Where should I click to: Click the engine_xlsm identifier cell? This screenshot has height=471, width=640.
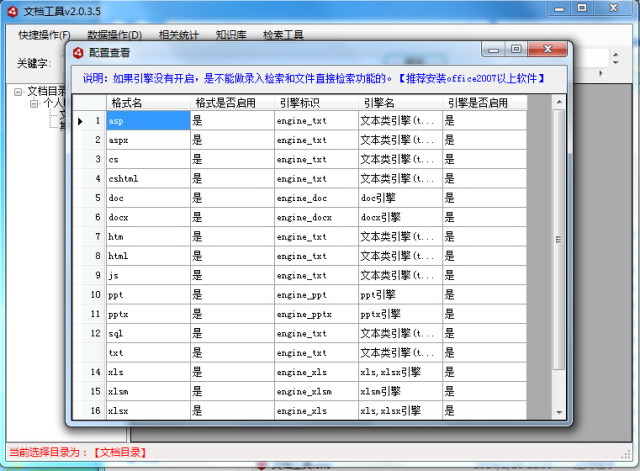(x=316, y=391)
